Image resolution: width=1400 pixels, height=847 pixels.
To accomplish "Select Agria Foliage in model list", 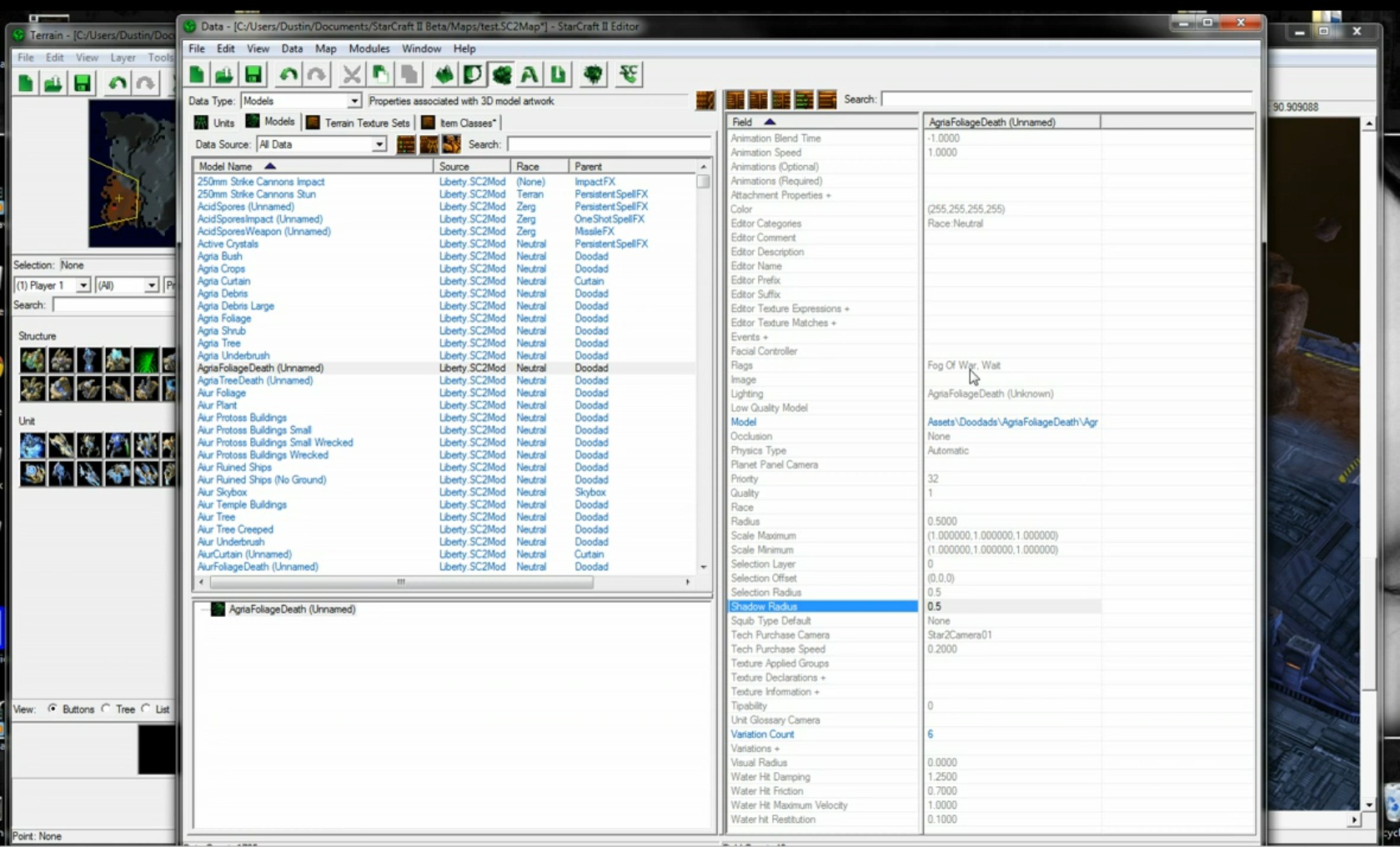I will [224, 318].
